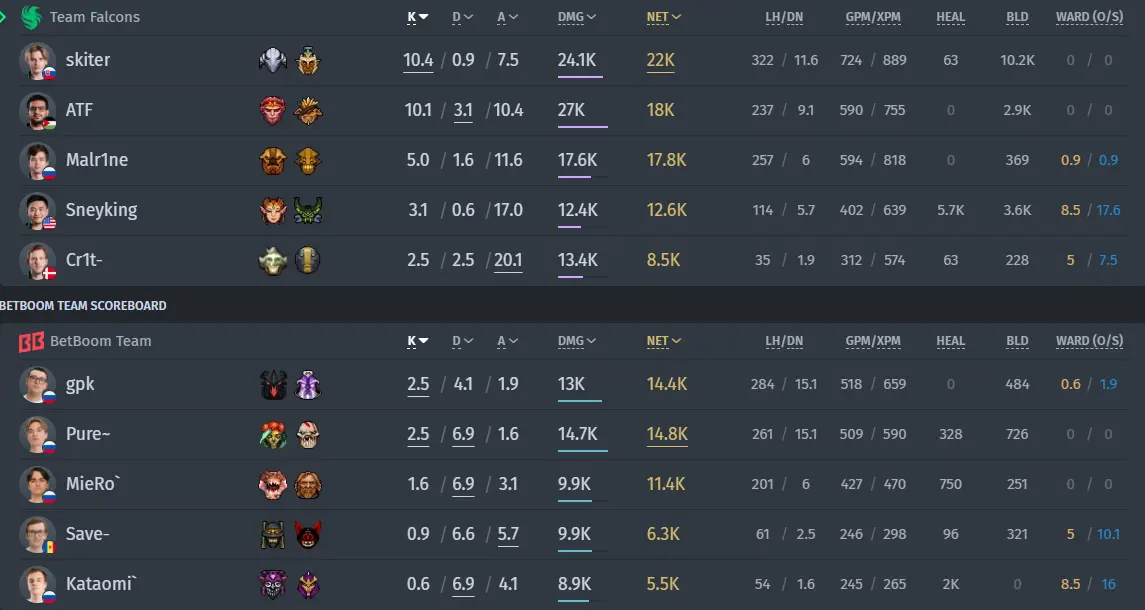The image size is (1145, 610).
Task: Open MieRo` player profile link
Action: point(93,484)
